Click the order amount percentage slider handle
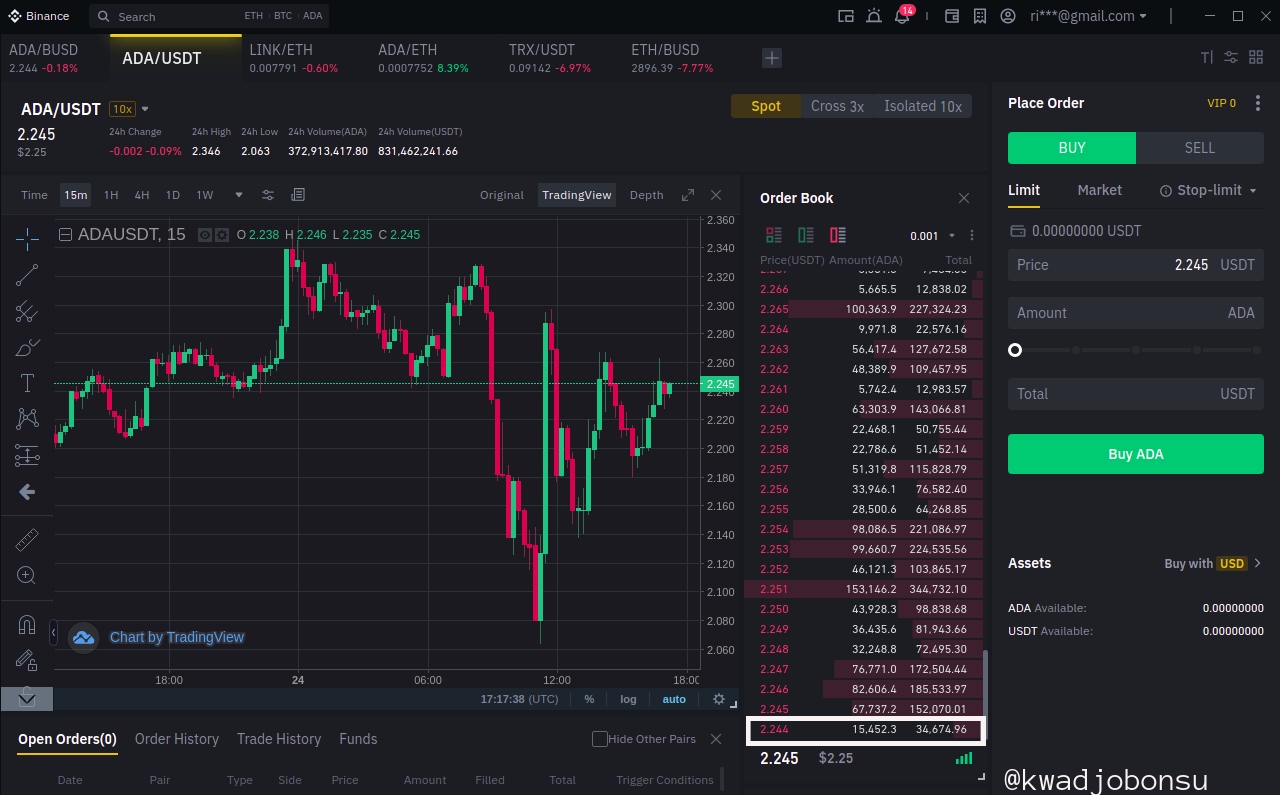 point(1015,350)
